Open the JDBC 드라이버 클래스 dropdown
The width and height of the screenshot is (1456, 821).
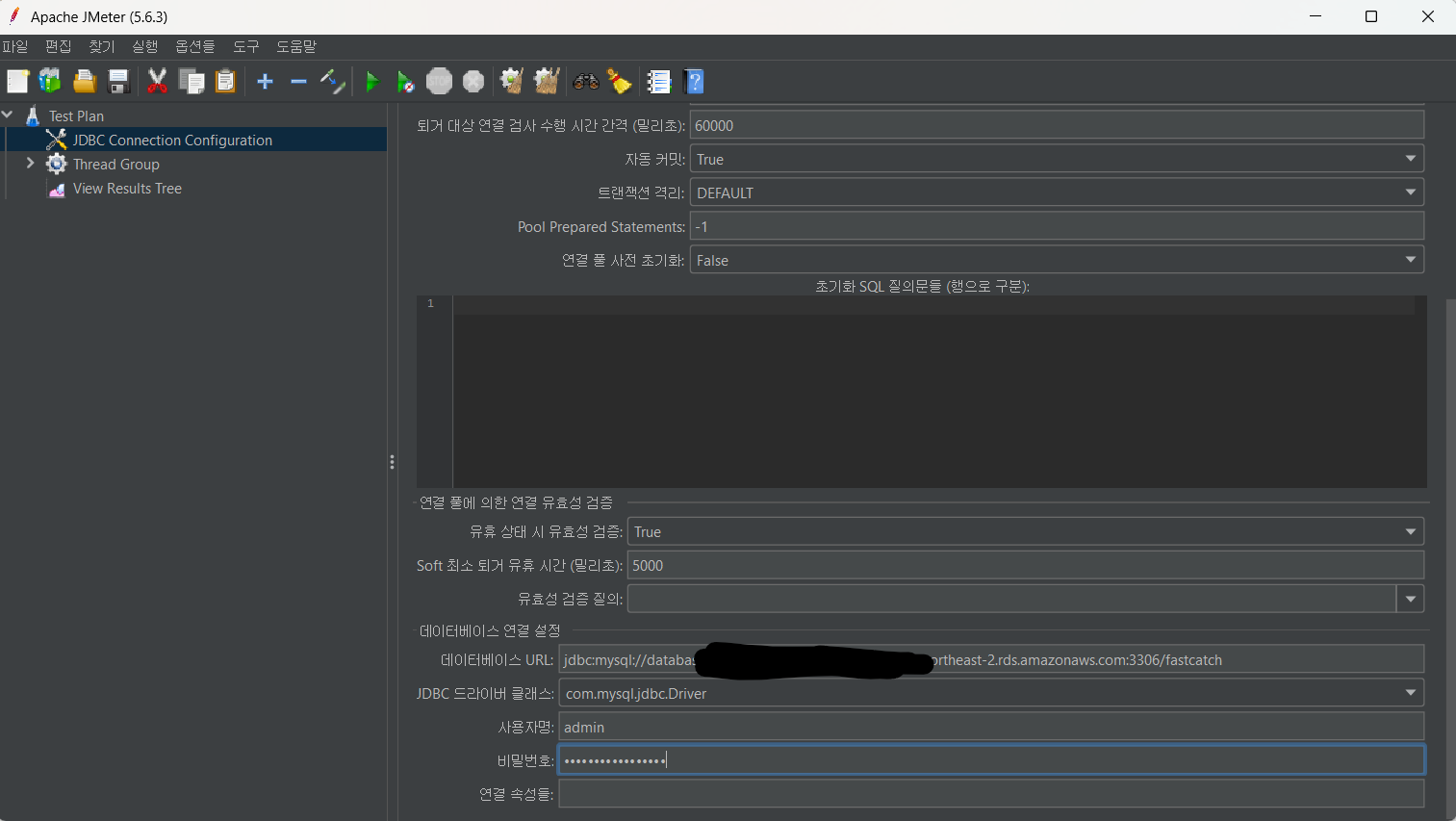pos(991,693)
